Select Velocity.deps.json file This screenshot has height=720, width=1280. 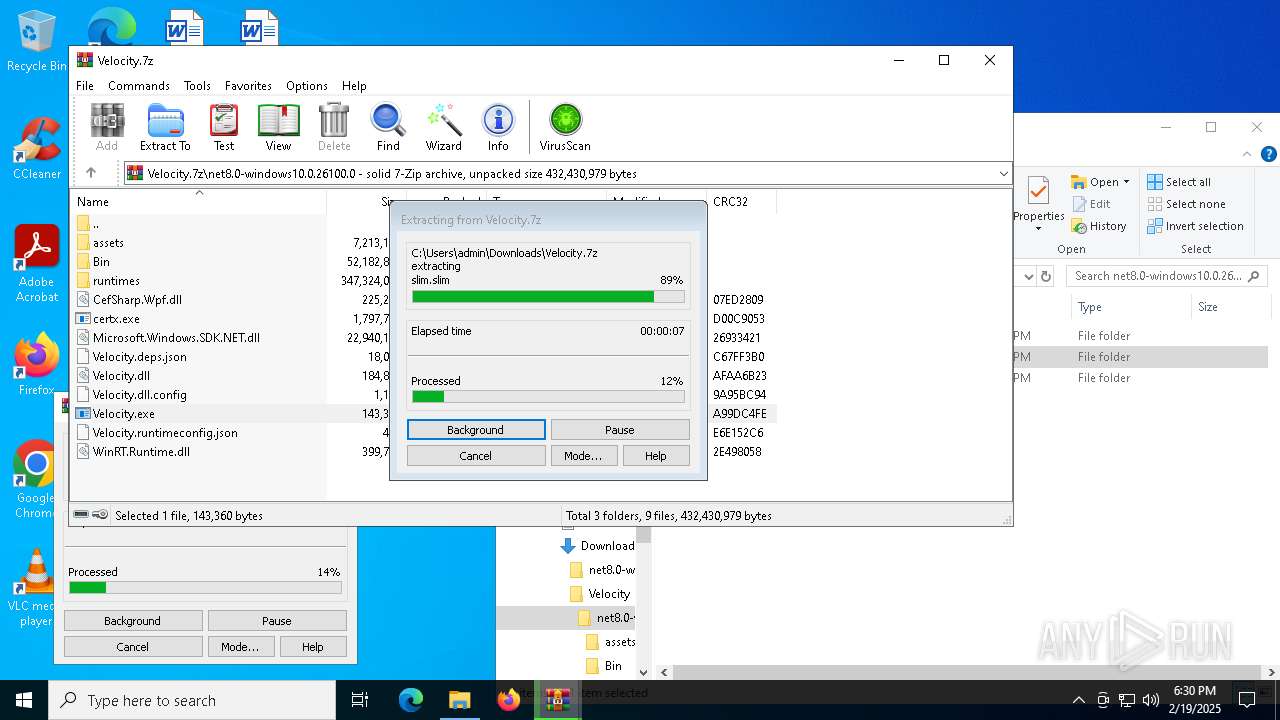pos(139,356)
